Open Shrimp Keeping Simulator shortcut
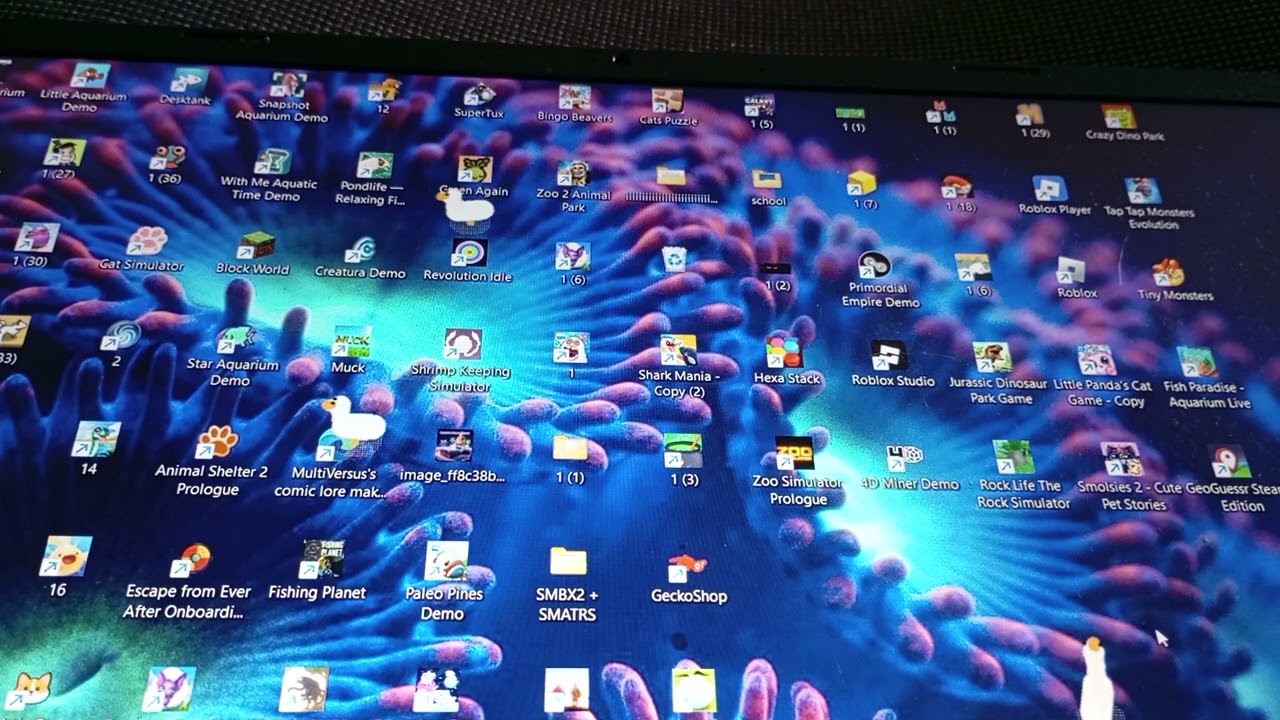This screenshot has width=1280, height=720. pos(462,345)
